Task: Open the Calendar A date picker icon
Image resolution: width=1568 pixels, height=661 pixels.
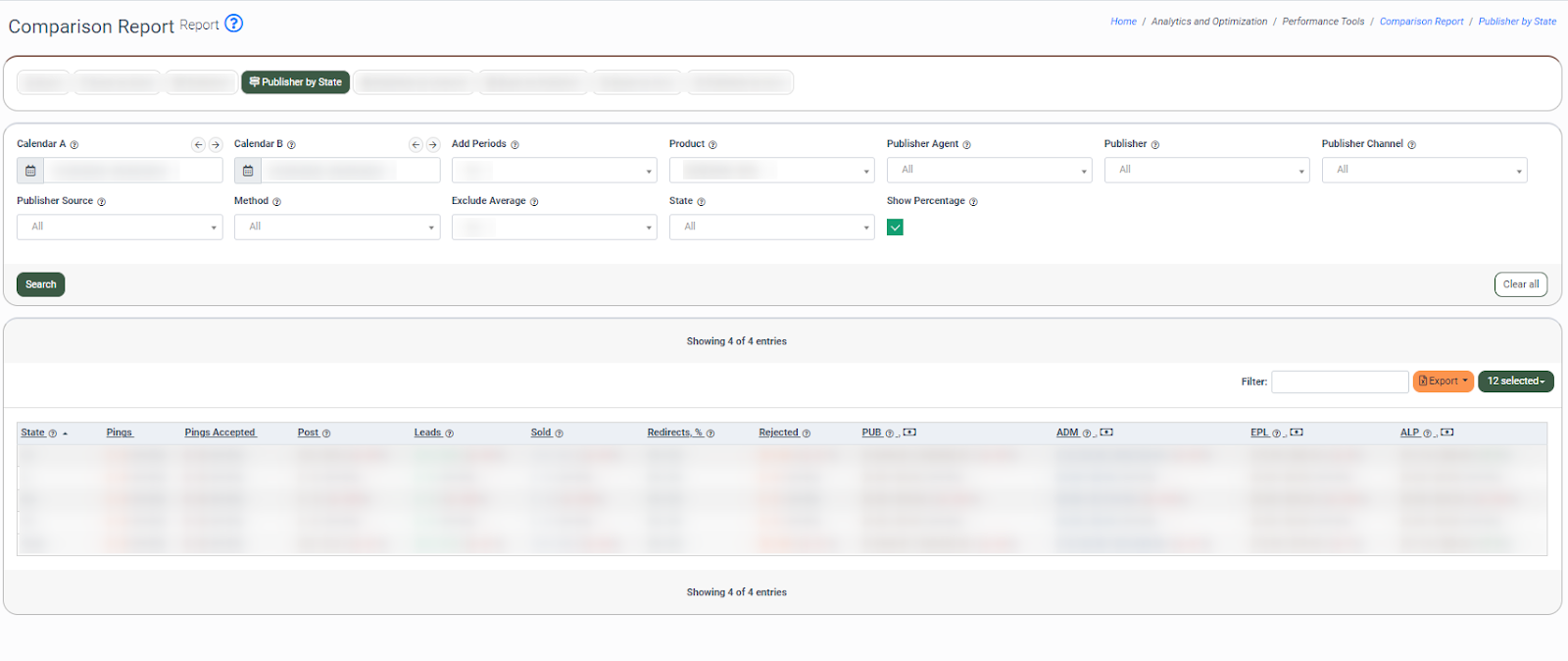Action: (30, 171)
